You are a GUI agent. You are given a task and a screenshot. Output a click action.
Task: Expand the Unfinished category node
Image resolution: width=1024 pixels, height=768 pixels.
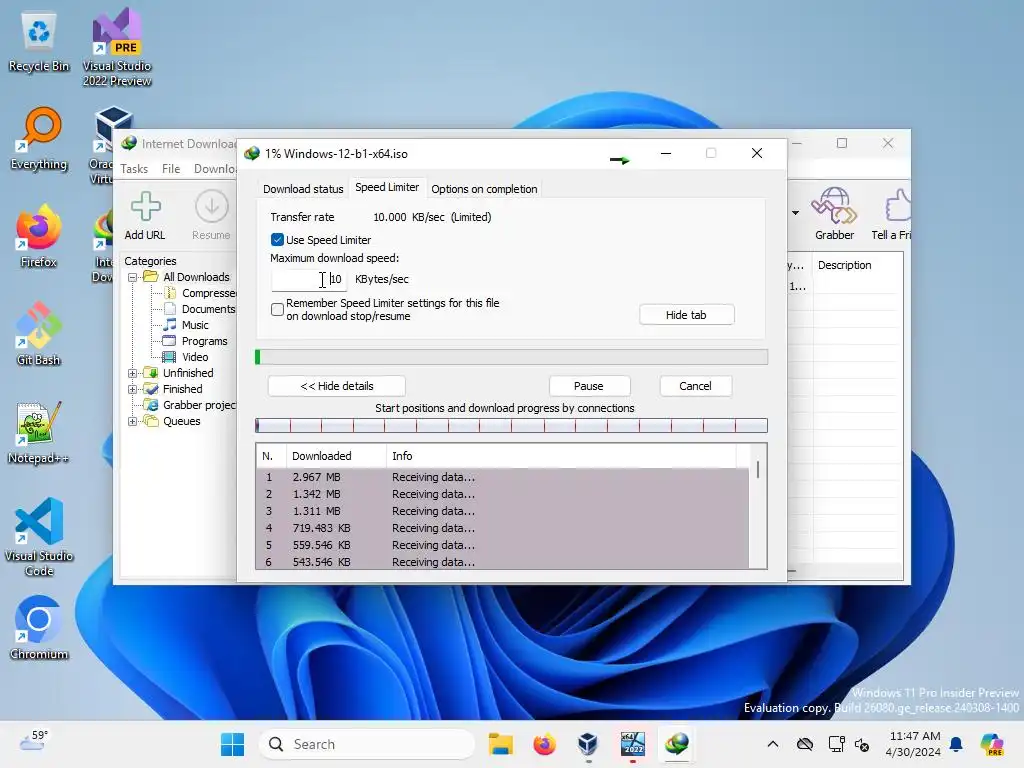pyautogui.click(x=133, y=373)
